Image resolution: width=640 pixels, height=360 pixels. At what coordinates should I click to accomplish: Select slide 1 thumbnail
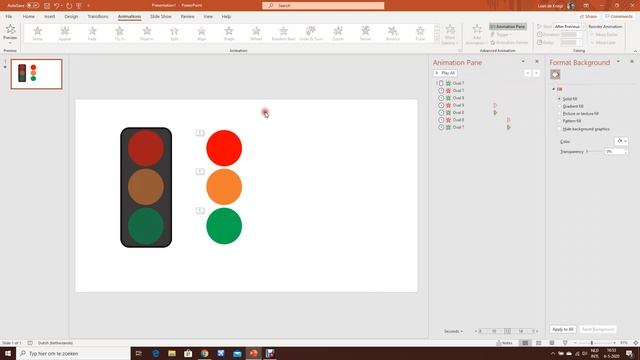tap(36, 74)
